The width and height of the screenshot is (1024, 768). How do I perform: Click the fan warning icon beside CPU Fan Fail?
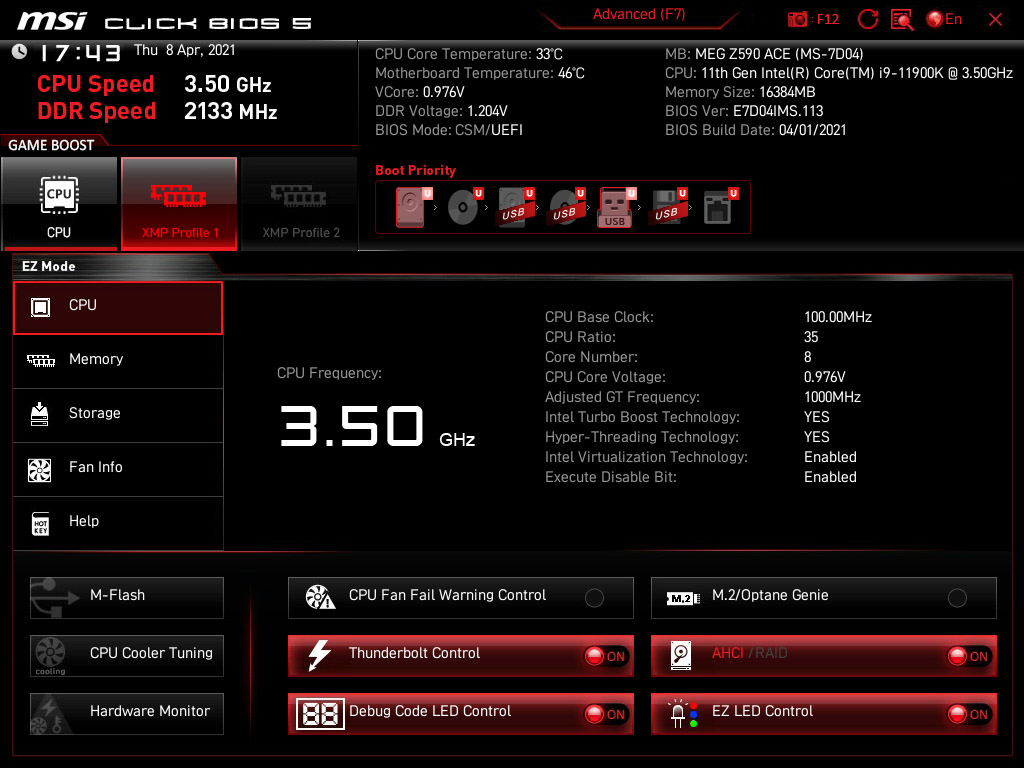click(320, 597)
